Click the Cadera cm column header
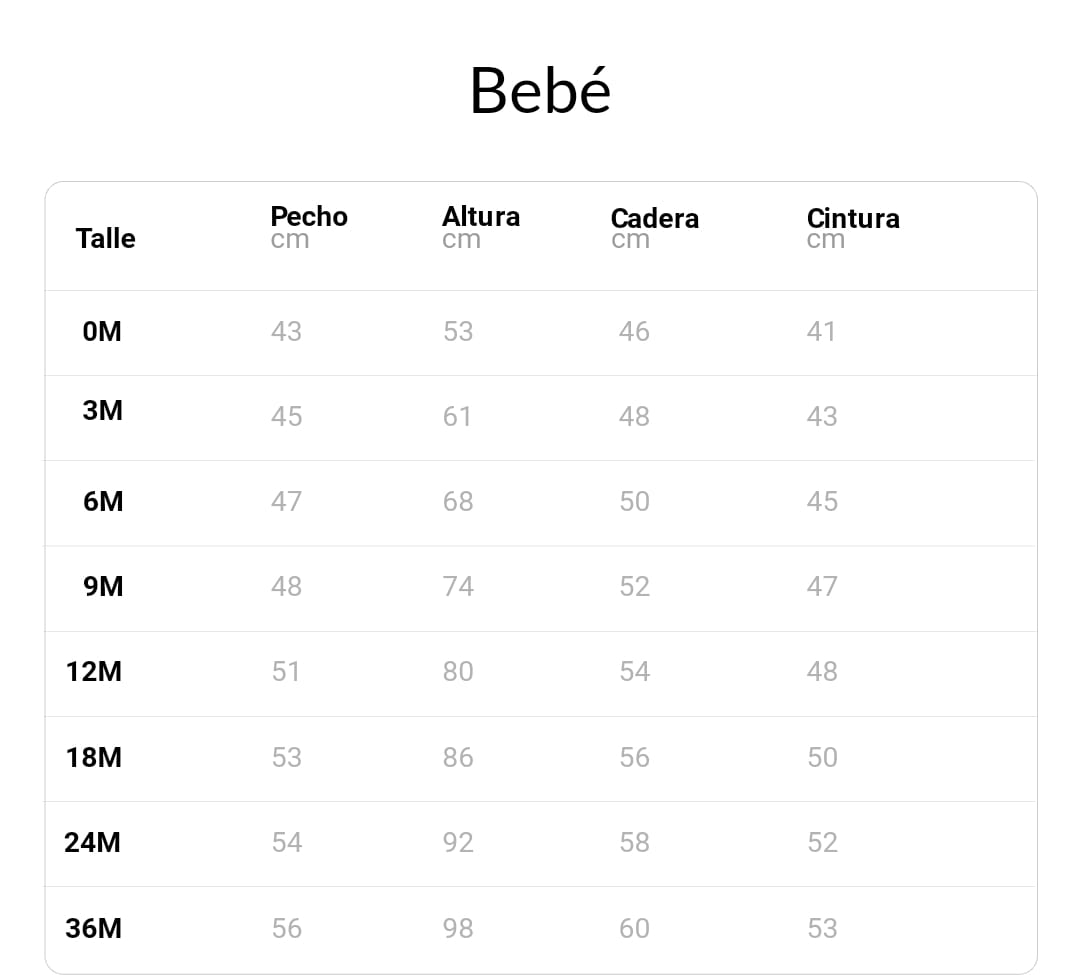The image size is (1080, 975). tap(654, 228)
